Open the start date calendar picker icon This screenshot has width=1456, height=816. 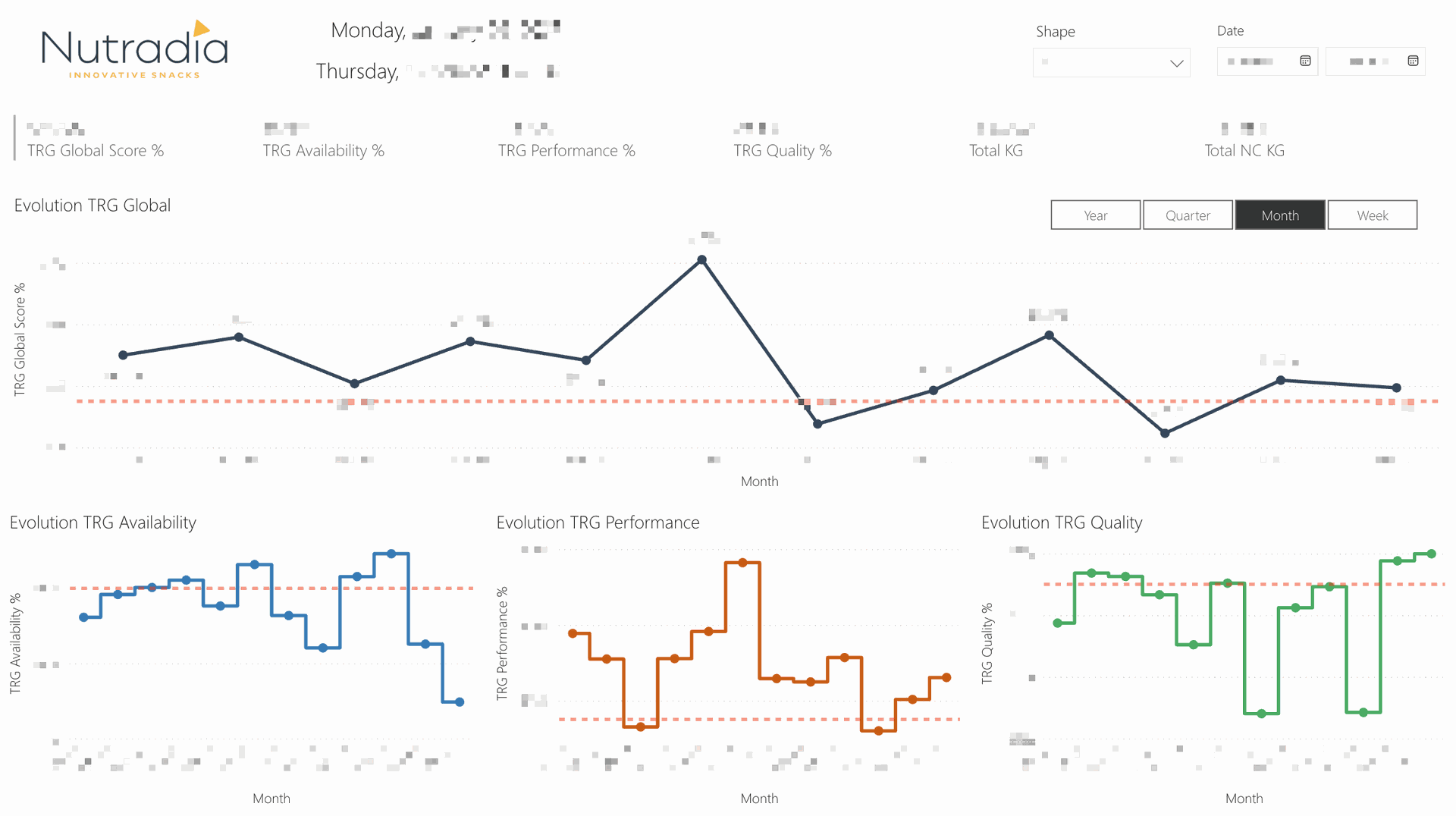[1305, 61]
